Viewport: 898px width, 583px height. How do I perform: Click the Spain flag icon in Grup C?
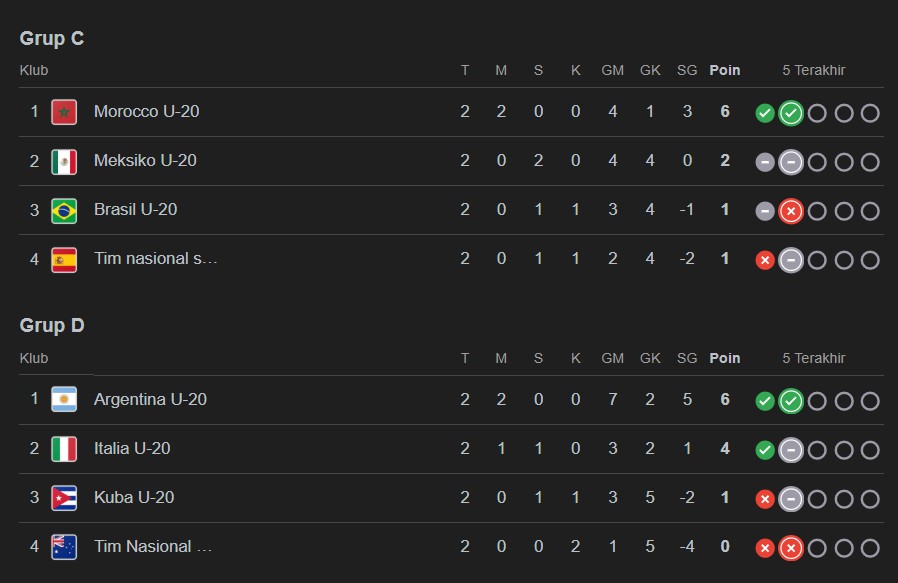coord(64,259)
